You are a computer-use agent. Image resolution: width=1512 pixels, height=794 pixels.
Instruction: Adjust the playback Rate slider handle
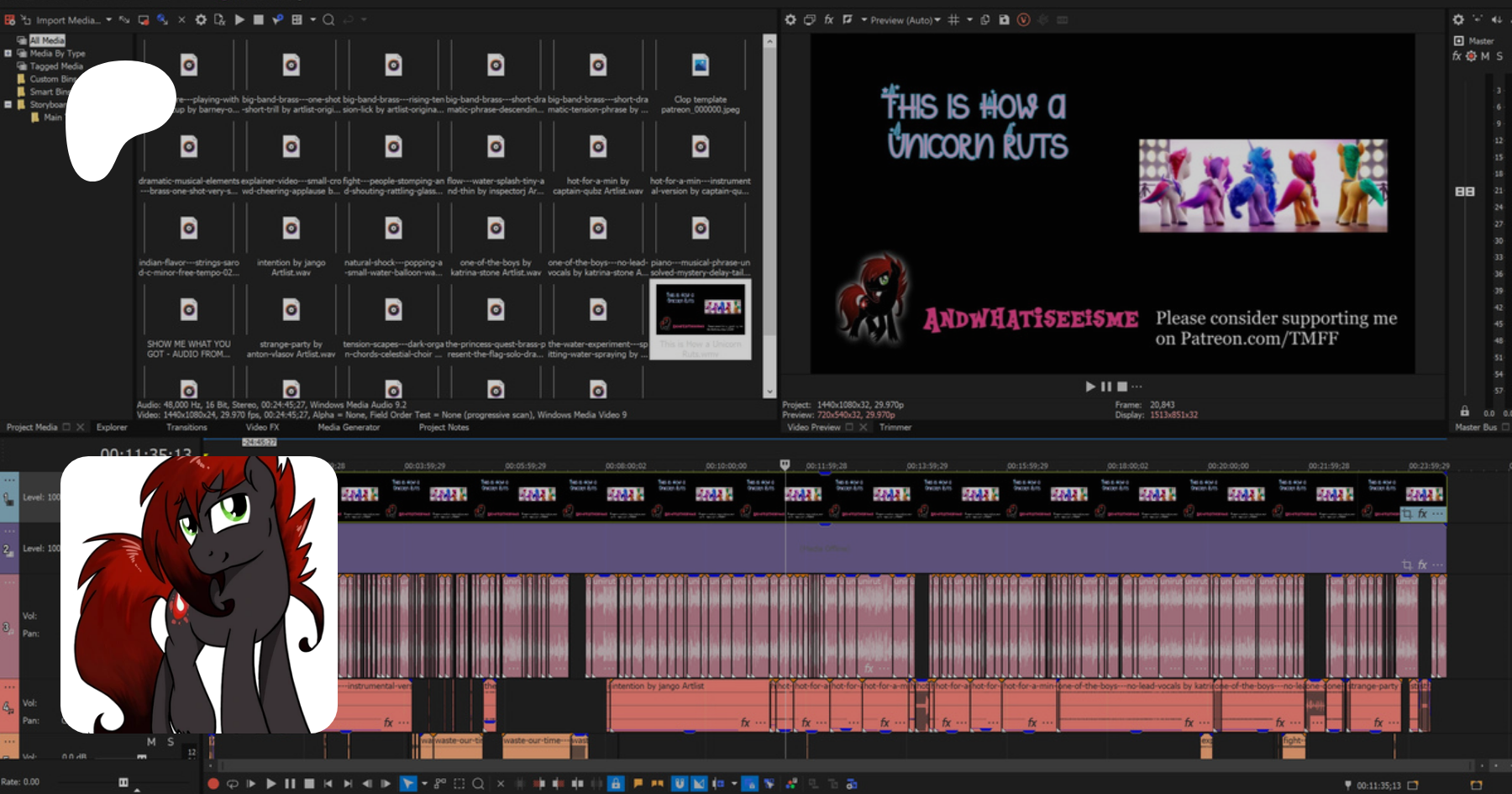(123, 782)
